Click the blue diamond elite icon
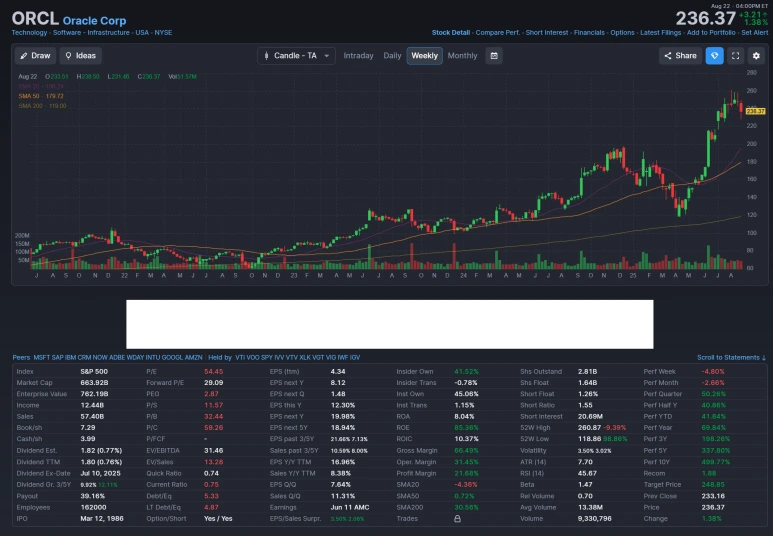This screenshot has width=773, height=536. click(714, 56)
